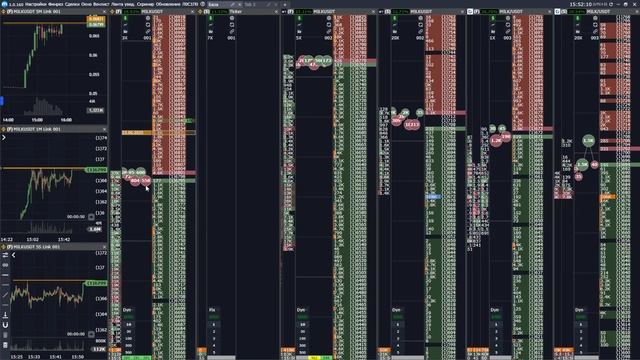
Task: Open gear settings in the 1X 003 order book
Action: [508, 18]
